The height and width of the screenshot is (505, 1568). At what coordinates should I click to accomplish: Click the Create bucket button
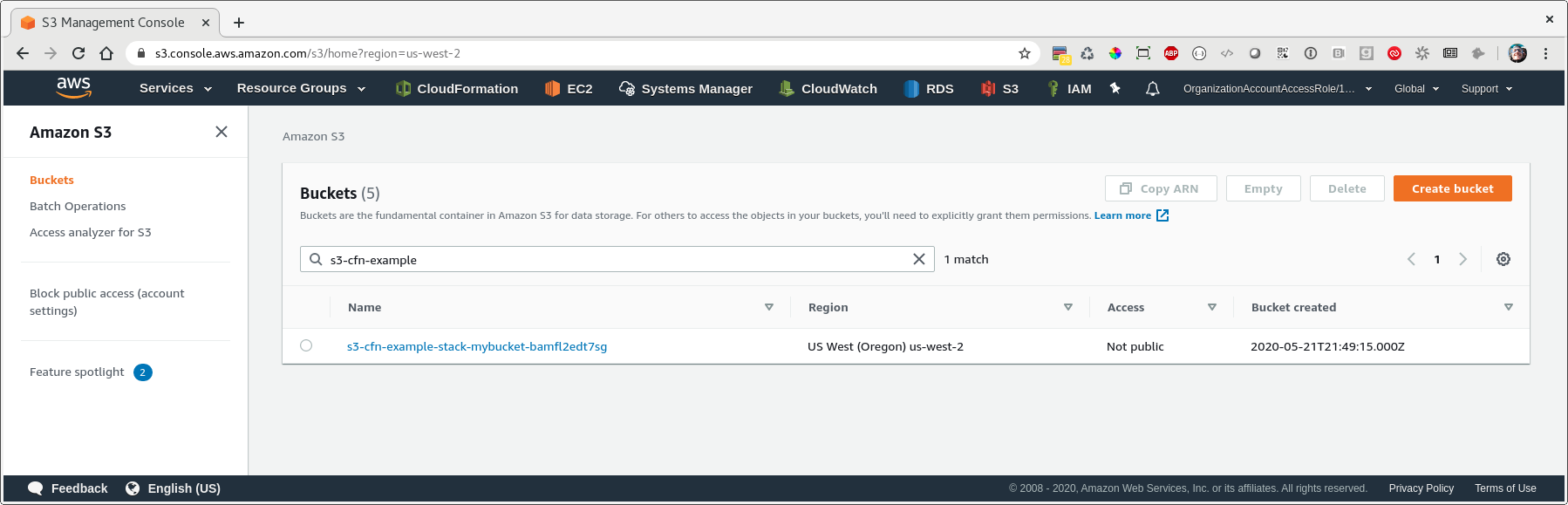[x=1453, y=188]
